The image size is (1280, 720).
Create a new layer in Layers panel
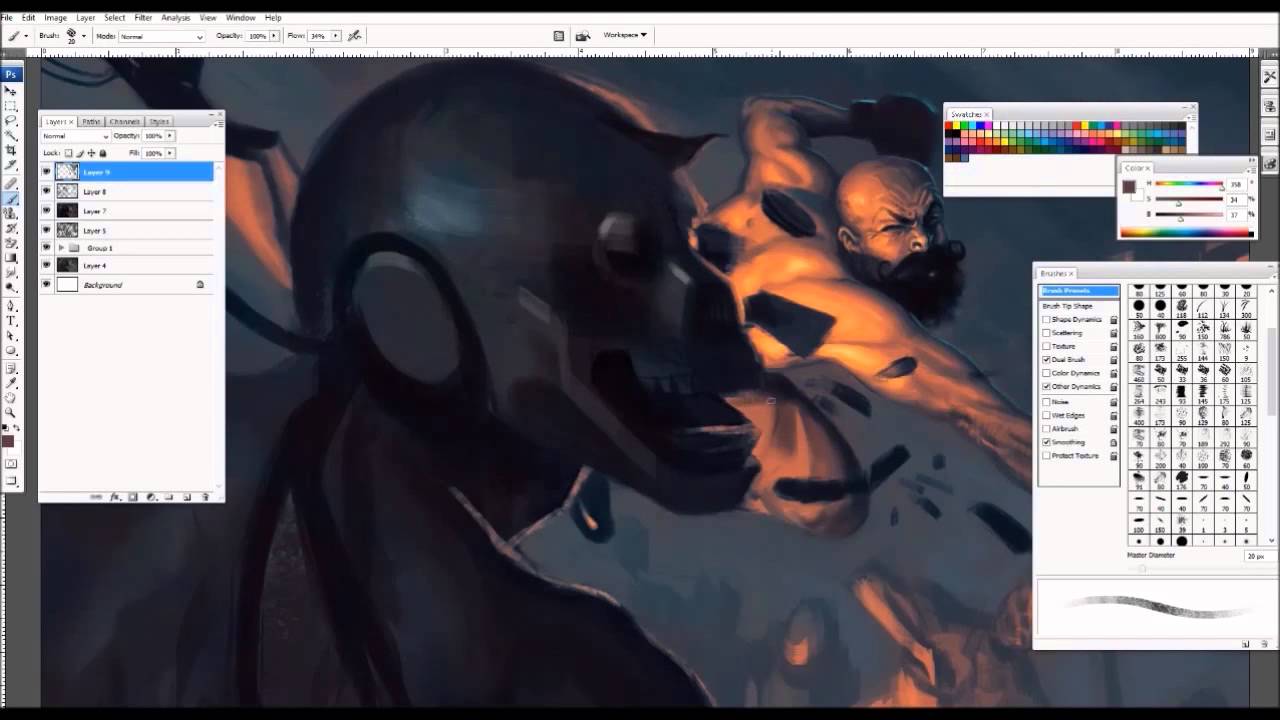point(187,497)
